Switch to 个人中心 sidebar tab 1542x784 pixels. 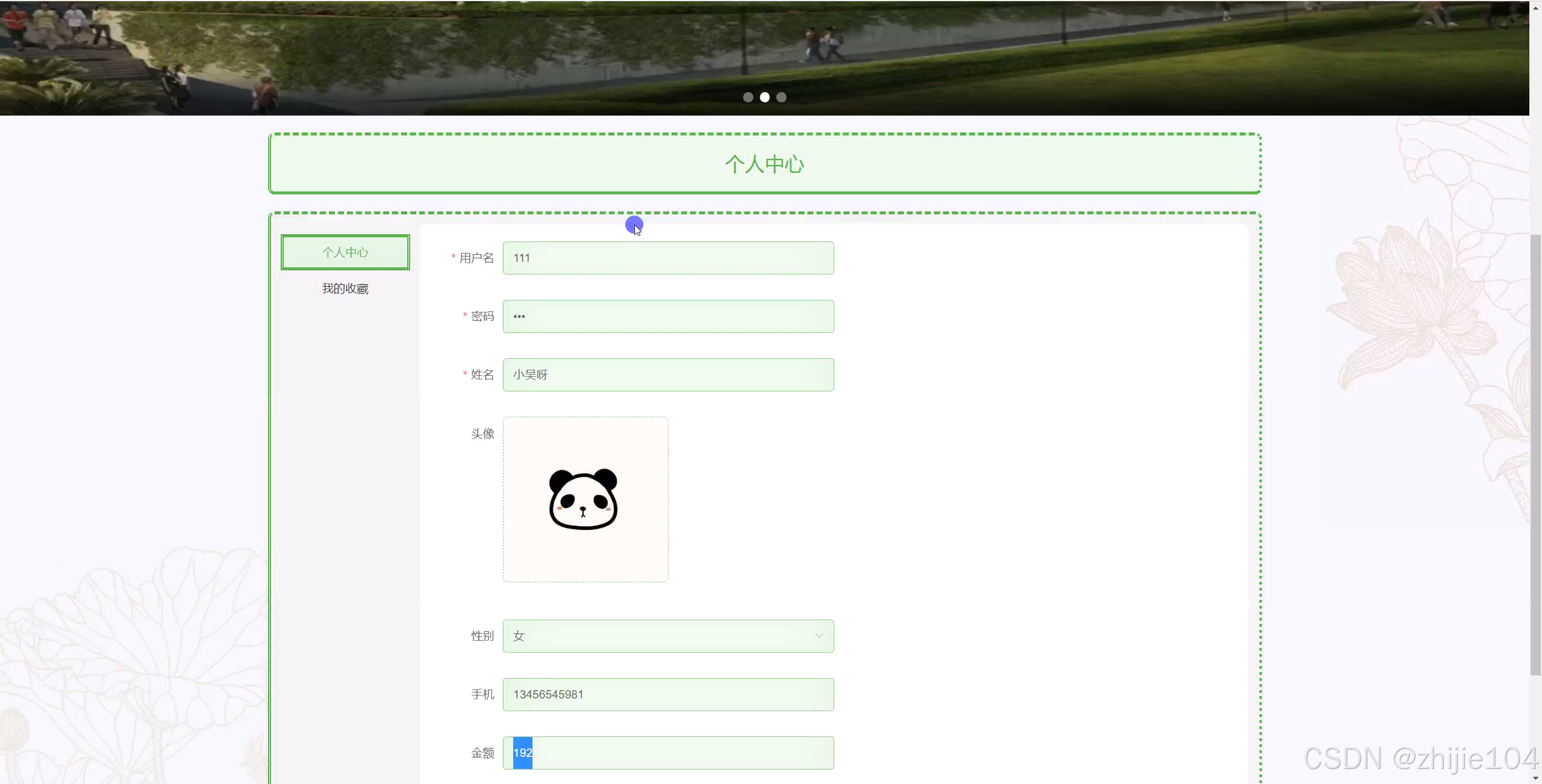click(345, 252)
